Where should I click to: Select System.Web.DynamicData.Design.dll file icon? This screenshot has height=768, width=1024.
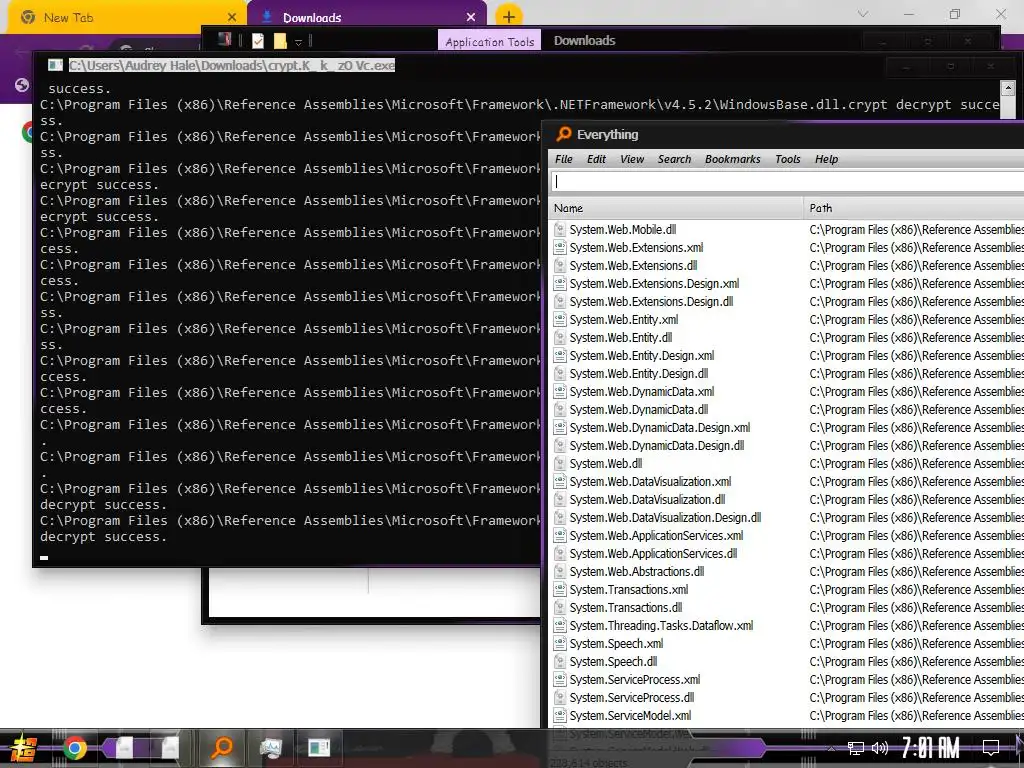coord(560,445)
